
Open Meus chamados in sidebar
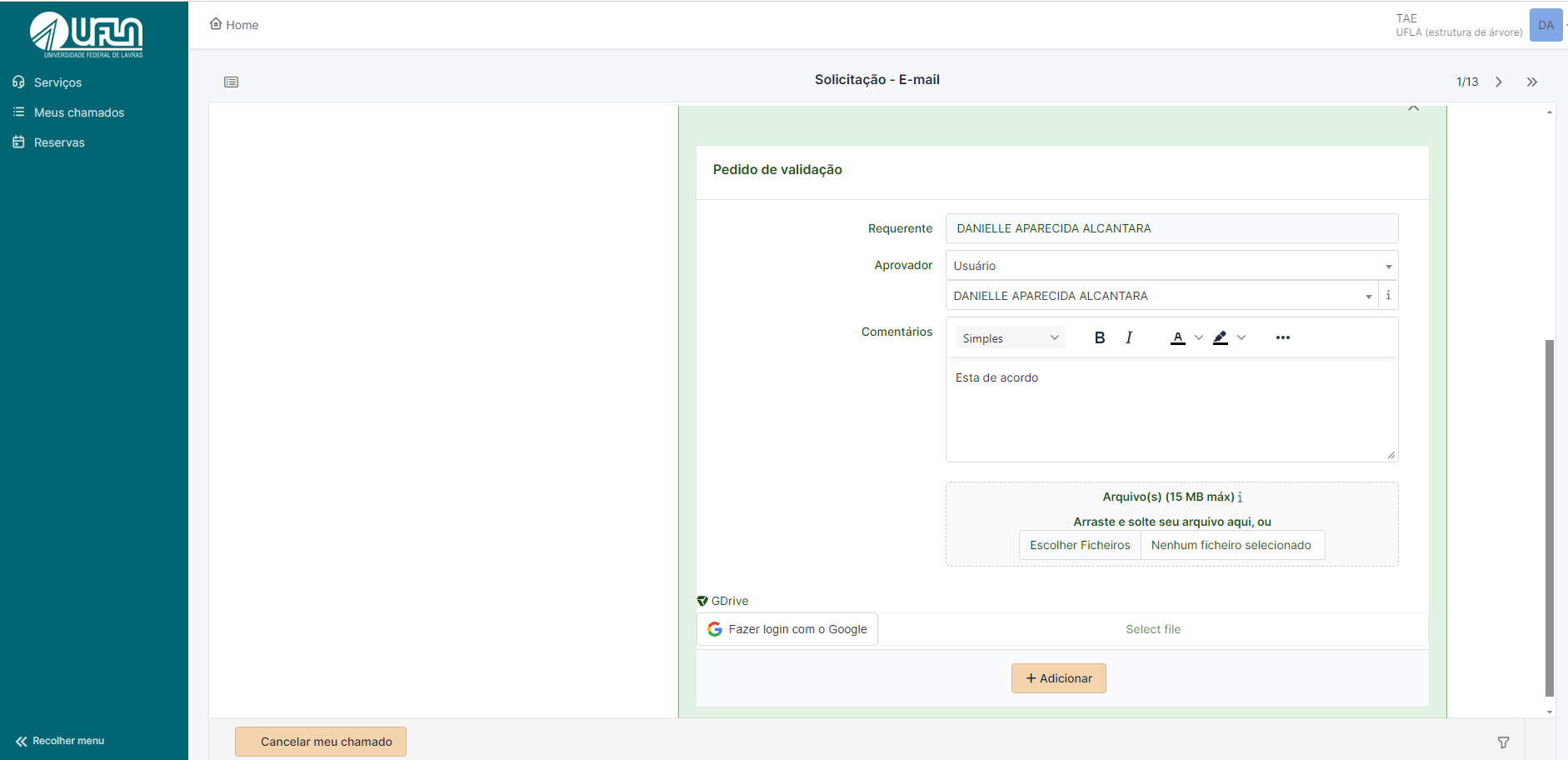79,112
